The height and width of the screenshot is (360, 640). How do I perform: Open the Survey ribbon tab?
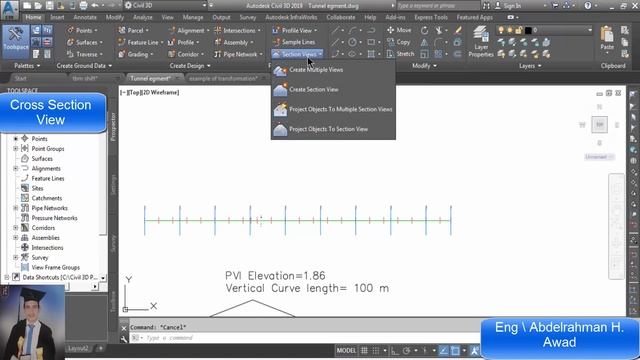click(x=248, y=18)
